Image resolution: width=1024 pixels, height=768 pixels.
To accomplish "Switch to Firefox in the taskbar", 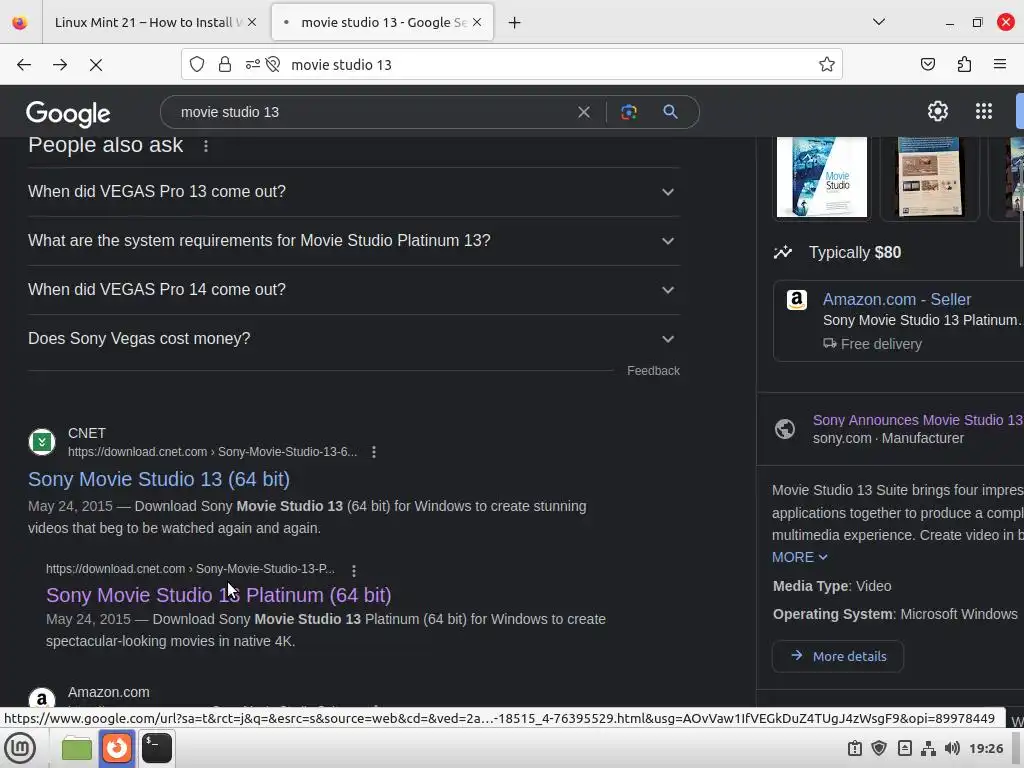I will [x=117, y=748].
